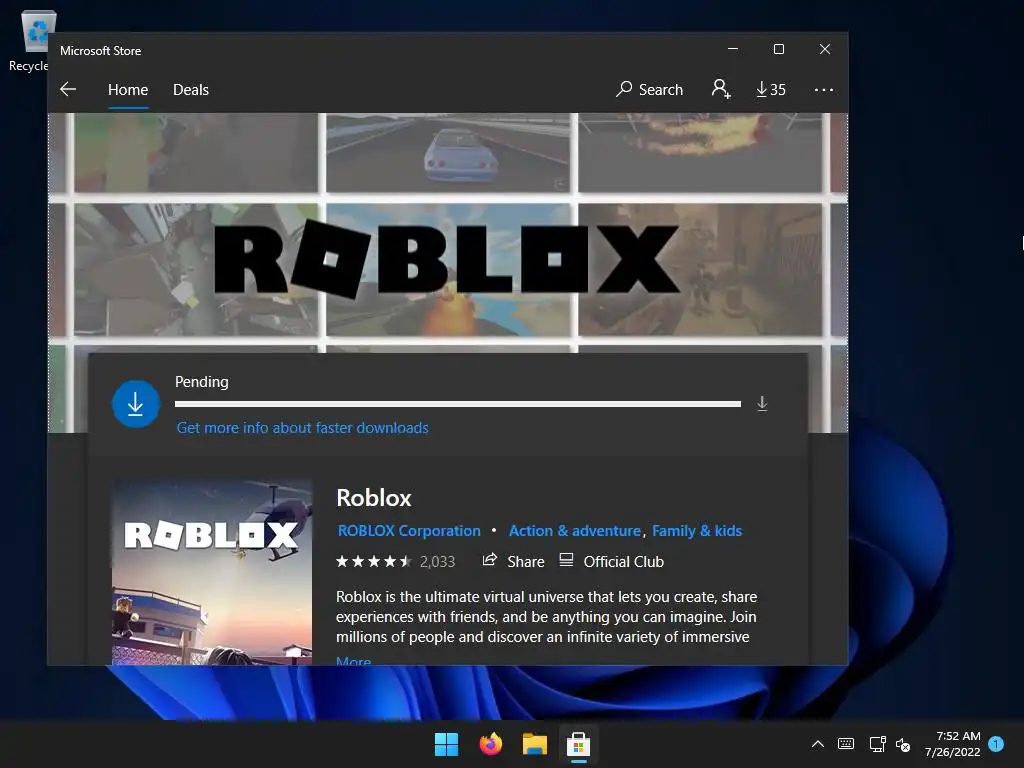Click the Pending status text
This screenshot has width=1024, height=768.
point(202,382)
